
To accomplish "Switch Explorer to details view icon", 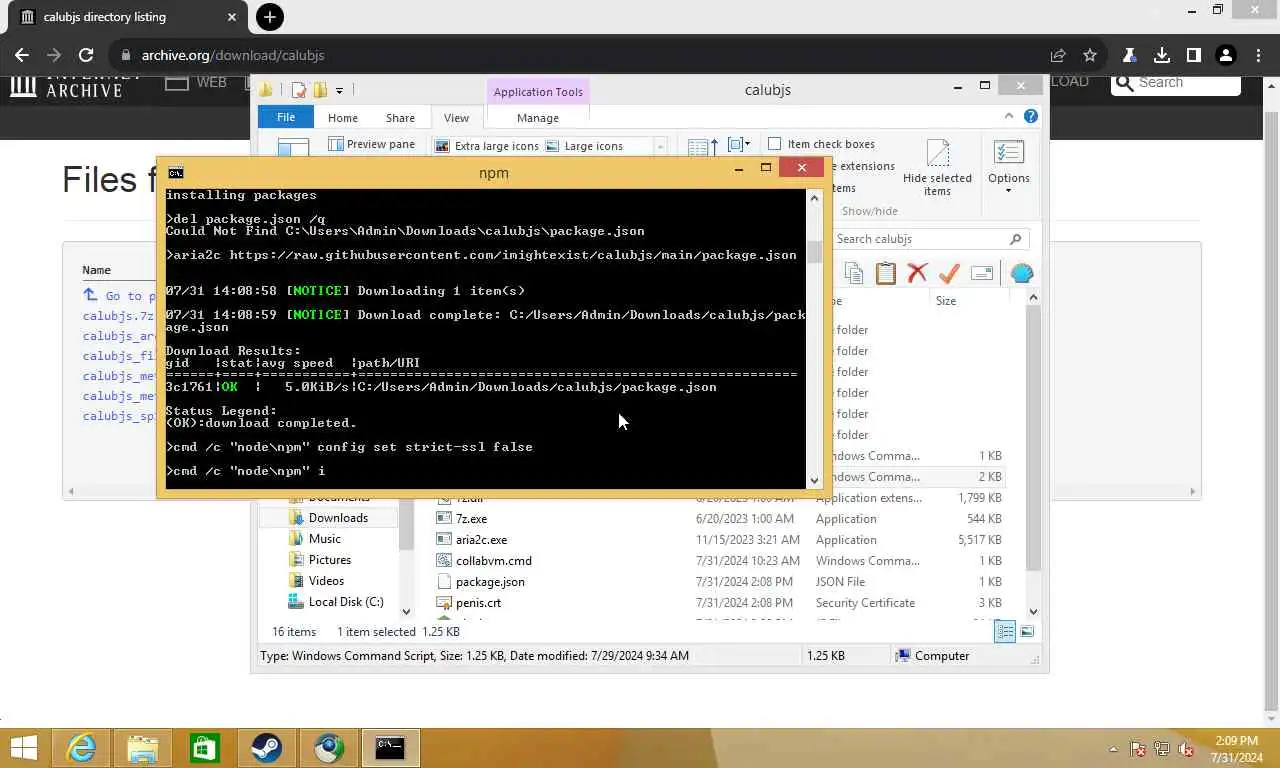I will [x=1005, y=631].
